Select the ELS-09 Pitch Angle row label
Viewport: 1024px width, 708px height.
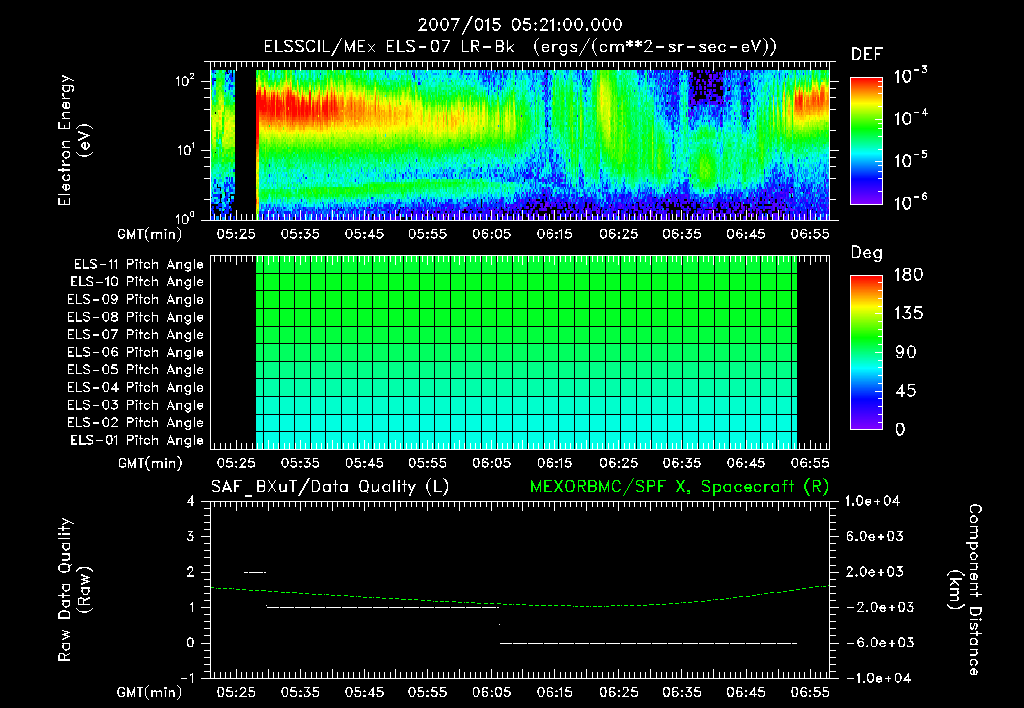(x=136, y=300)
